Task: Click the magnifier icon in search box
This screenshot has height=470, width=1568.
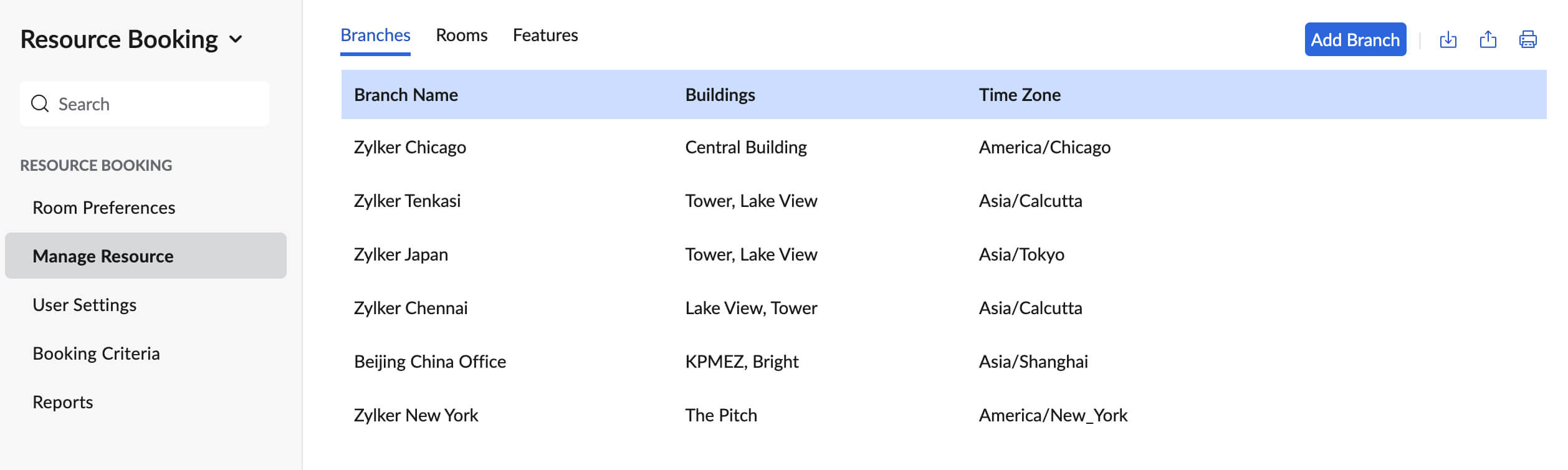Action: pos(40,103)
